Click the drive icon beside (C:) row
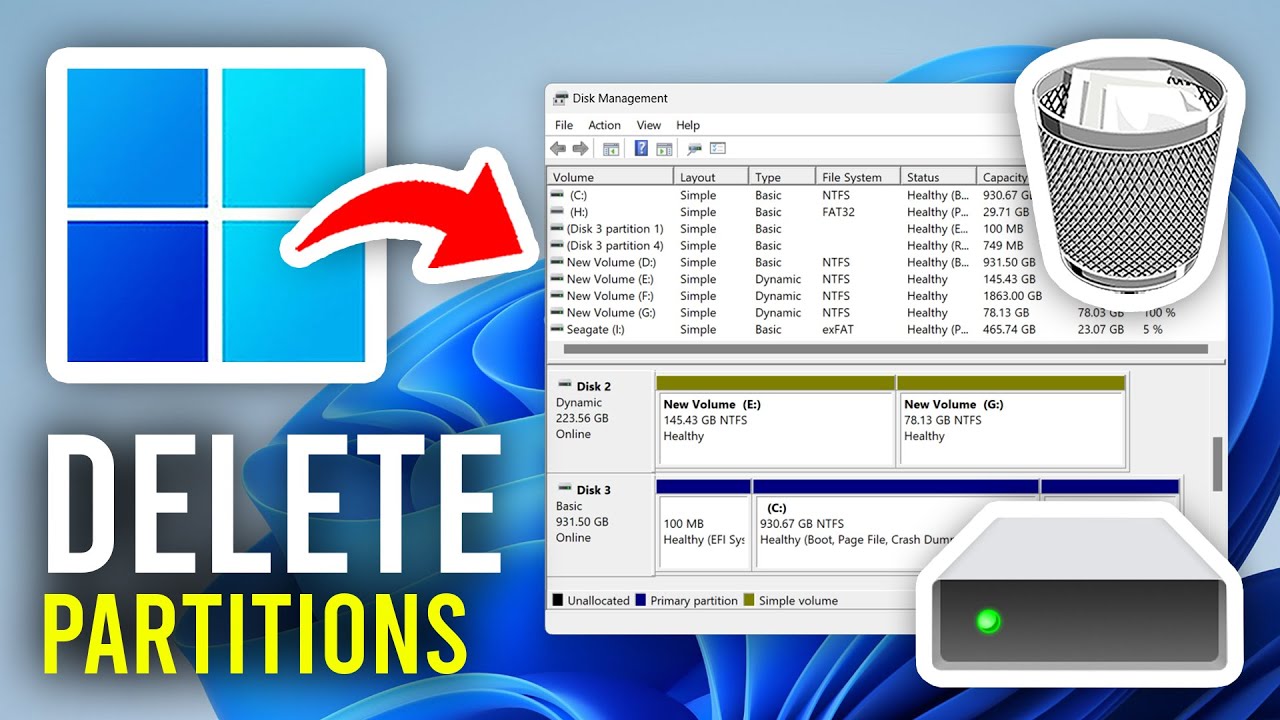The height and width of the screenshot is (720, 1280). tap(557, 195)
